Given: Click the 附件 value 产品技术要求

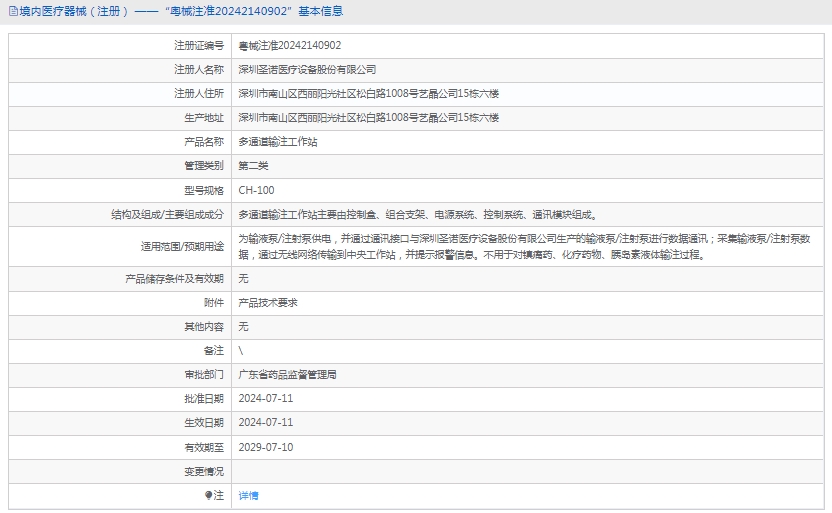Looking at the screenshot, I should (x=268, y=302).
